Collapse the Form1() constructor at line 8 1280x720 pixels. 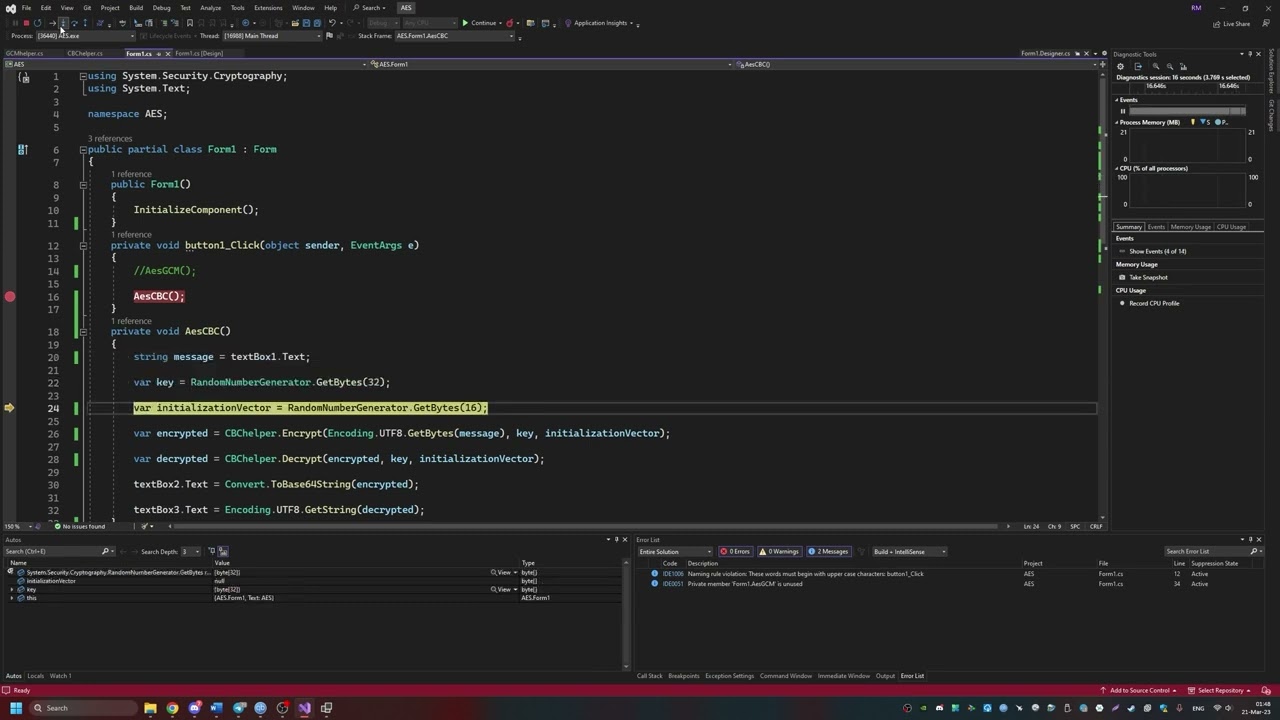tap(83, 185)
